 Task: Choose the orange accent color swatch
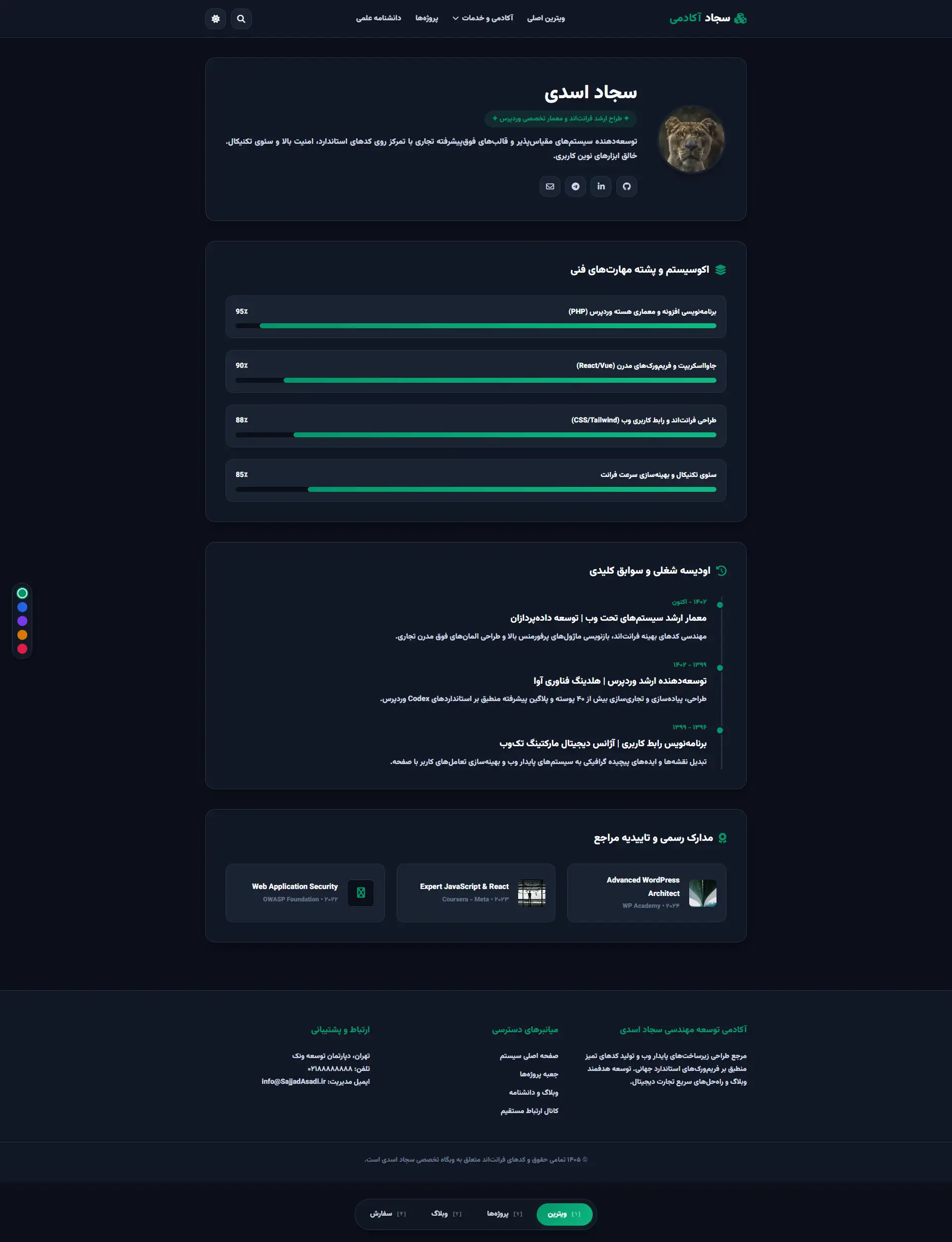tap(22, 635)
